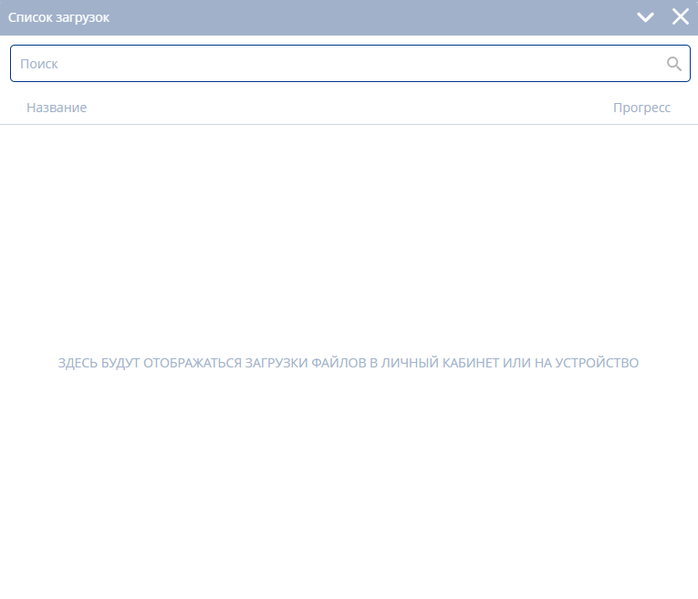The image size is (698, 599).
Task: Click the empty area below the placeholder message
Action: tap(348, 480)
